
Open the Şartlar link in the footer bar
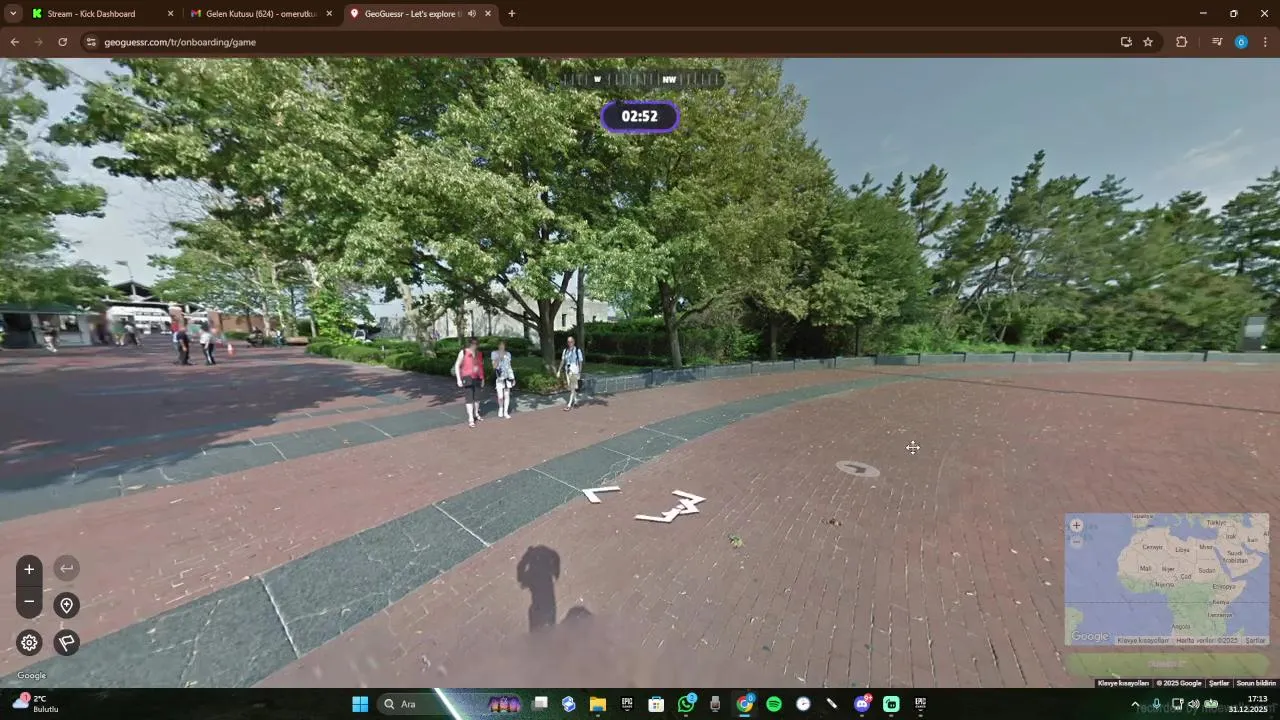tap(1219, 683)
